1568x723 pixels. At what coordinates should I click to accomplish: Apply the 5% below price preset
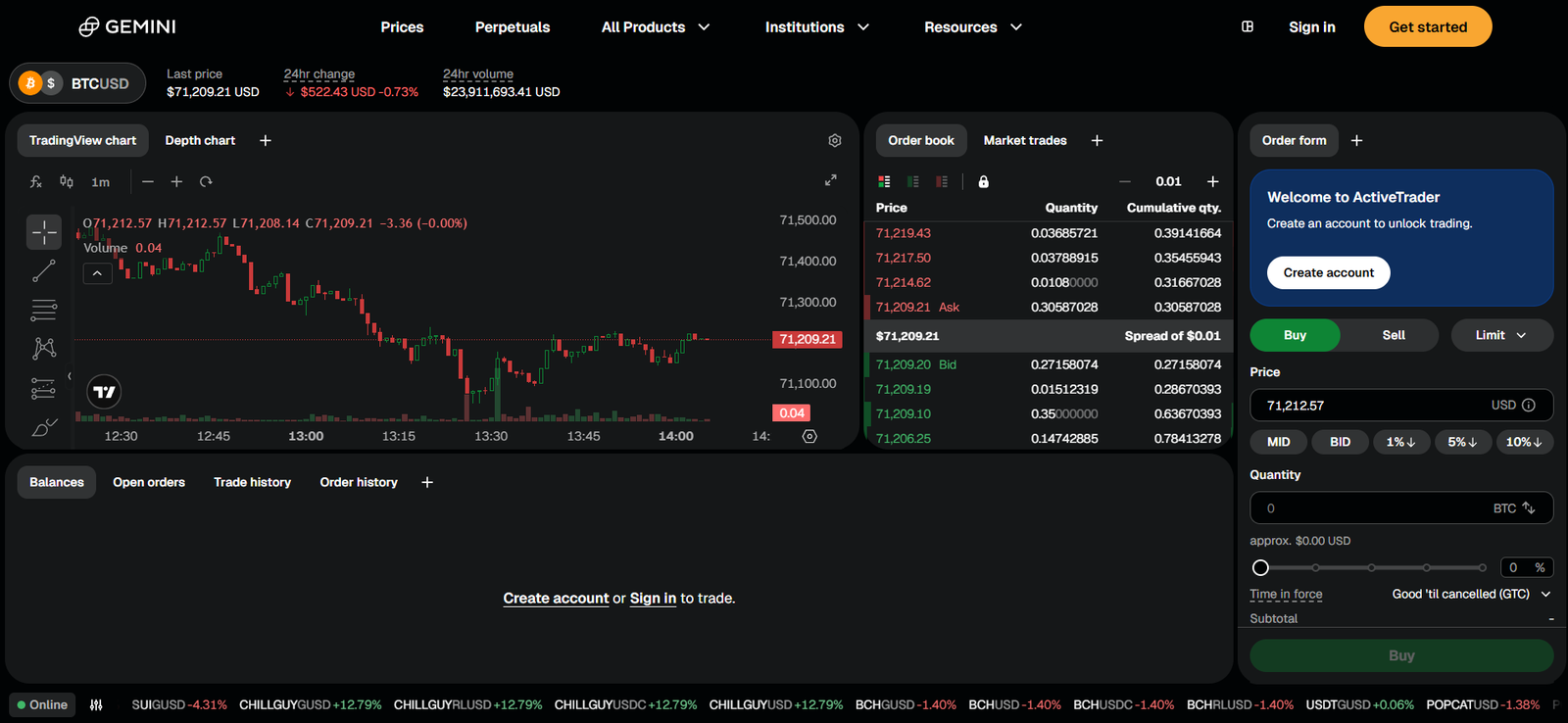click(1462, 442)
